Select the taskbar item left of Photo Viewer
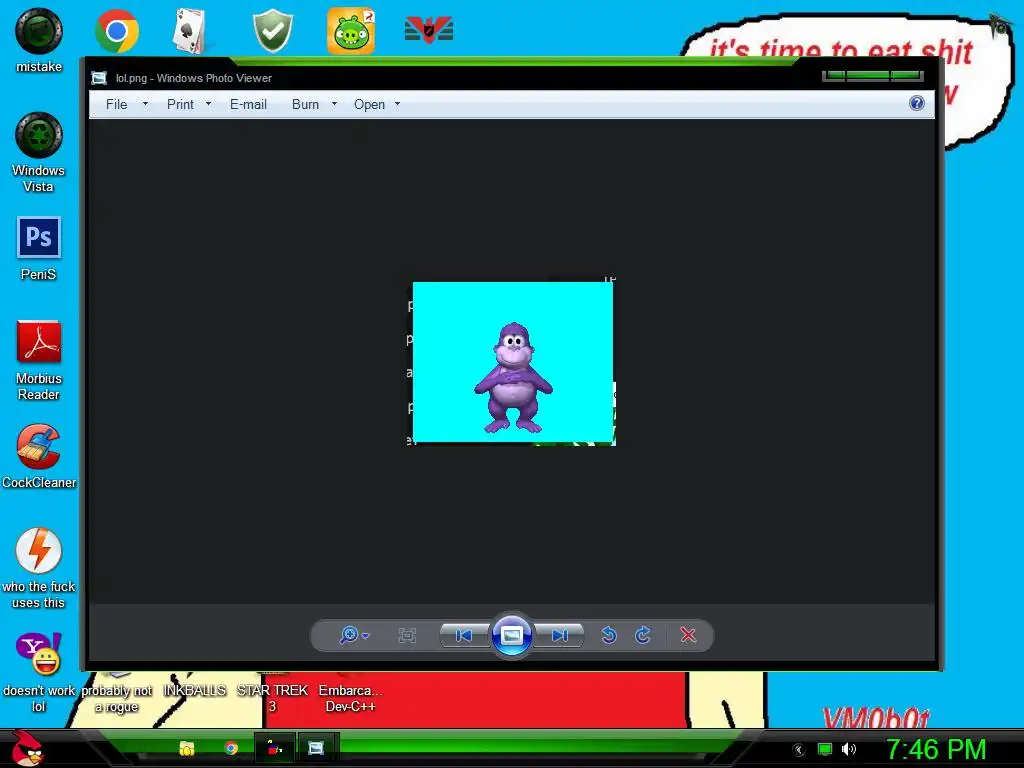 coord(274,748)
